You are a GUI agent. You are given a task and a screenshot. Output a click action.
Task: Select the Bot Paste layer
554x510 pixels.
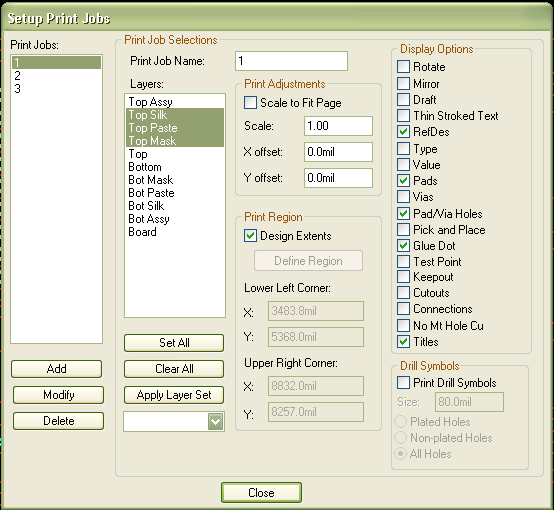point(175,193)
